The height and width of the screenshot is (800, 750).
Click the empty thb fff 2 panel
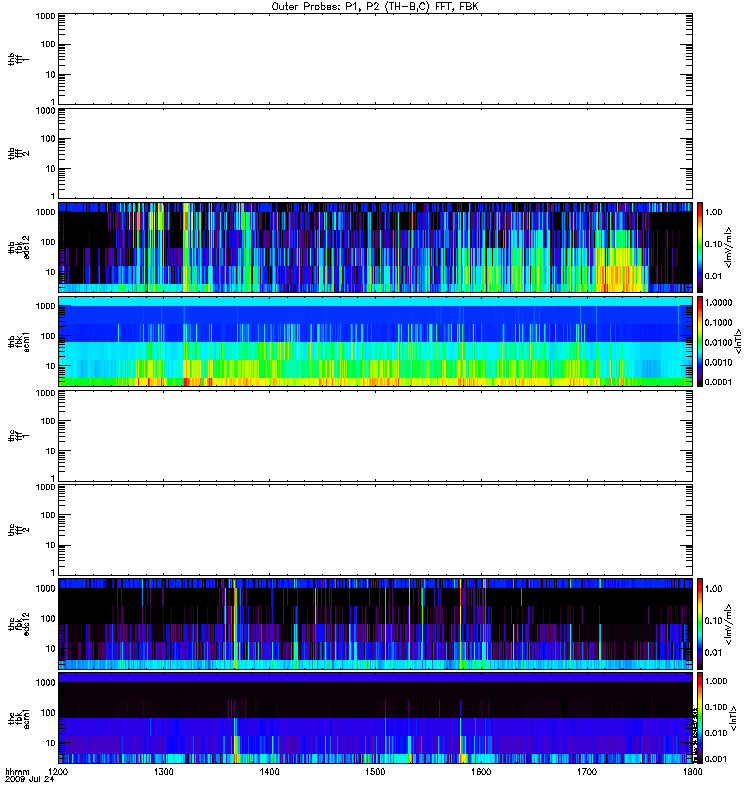point(376,154)
